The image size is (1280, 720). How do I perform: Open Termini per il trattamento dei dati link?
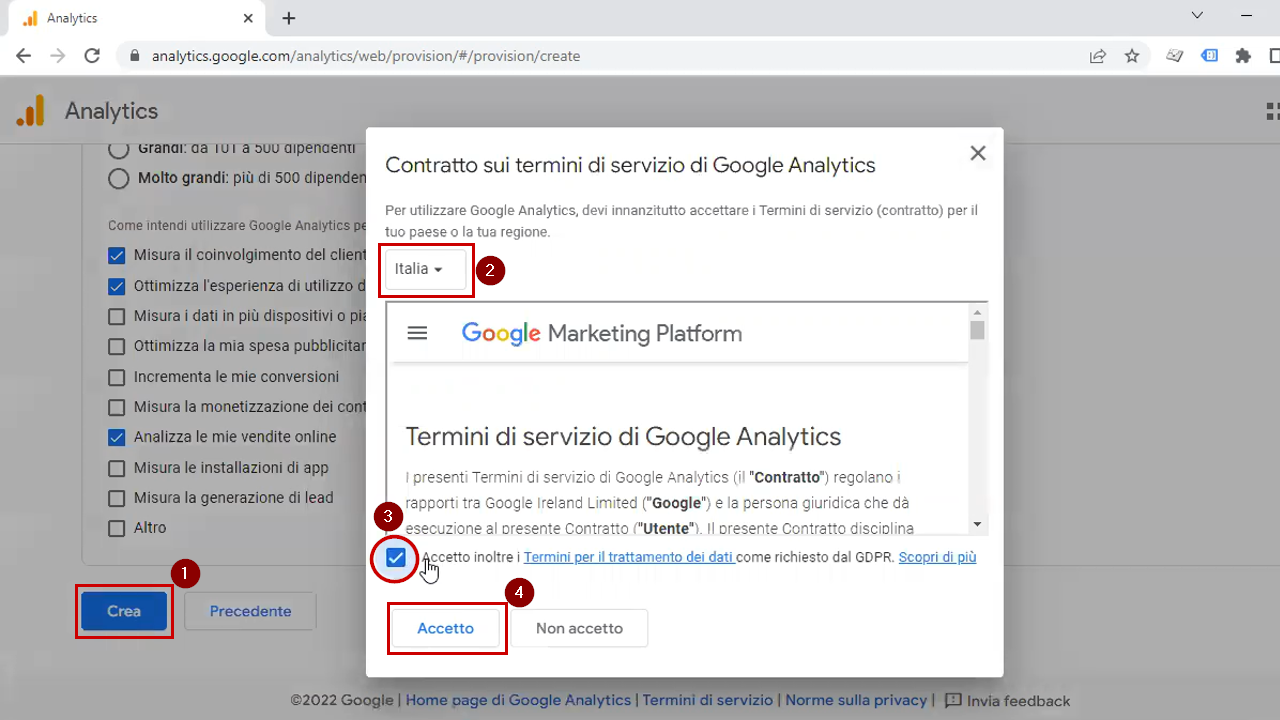[629, 557]
